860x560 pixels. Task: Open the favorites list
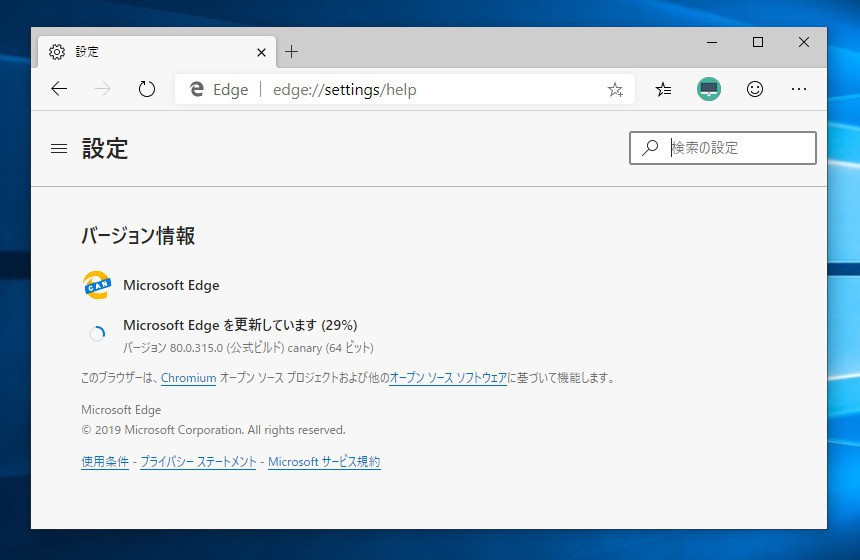coord(663,89)
